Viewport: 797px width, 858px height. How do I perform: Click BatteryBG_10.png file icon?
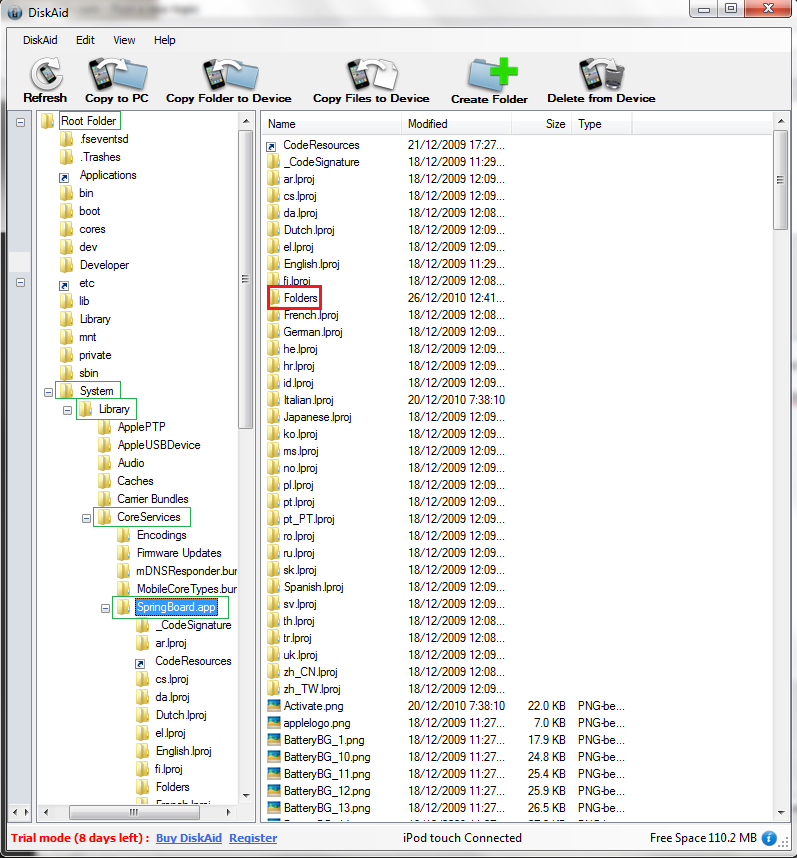pyautogui.click(x=274, y=756)
